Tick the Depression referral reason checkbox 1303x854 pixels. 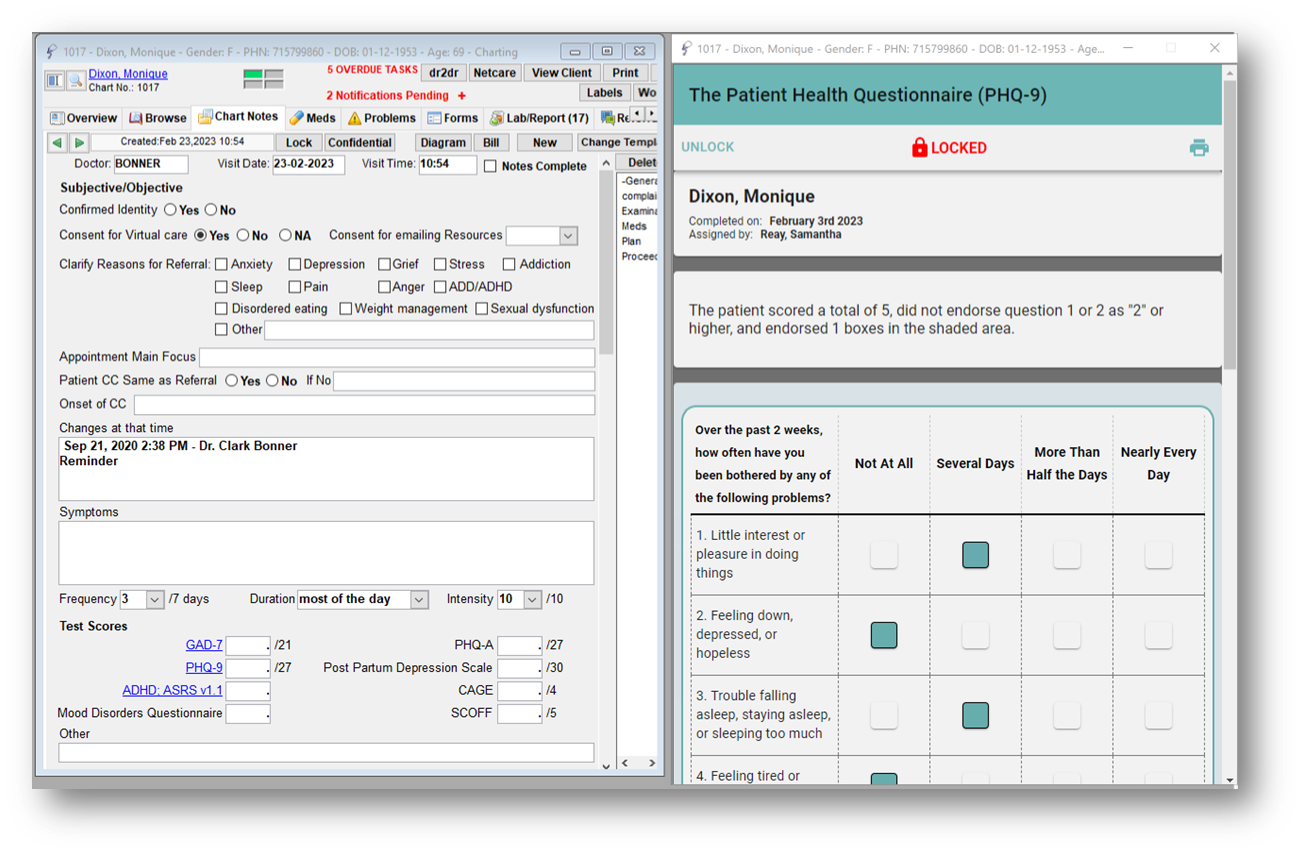point(295,265)
